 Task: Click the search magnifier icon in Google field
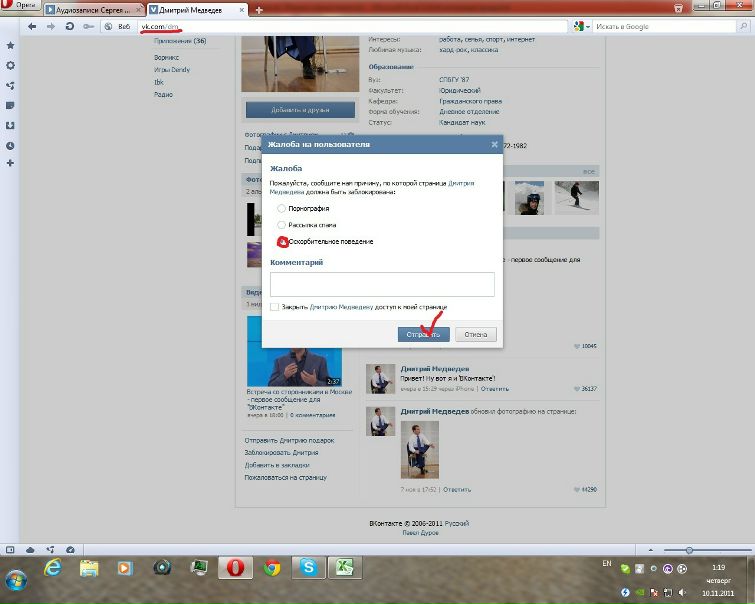pyautogui.click(x=743, y=26)
